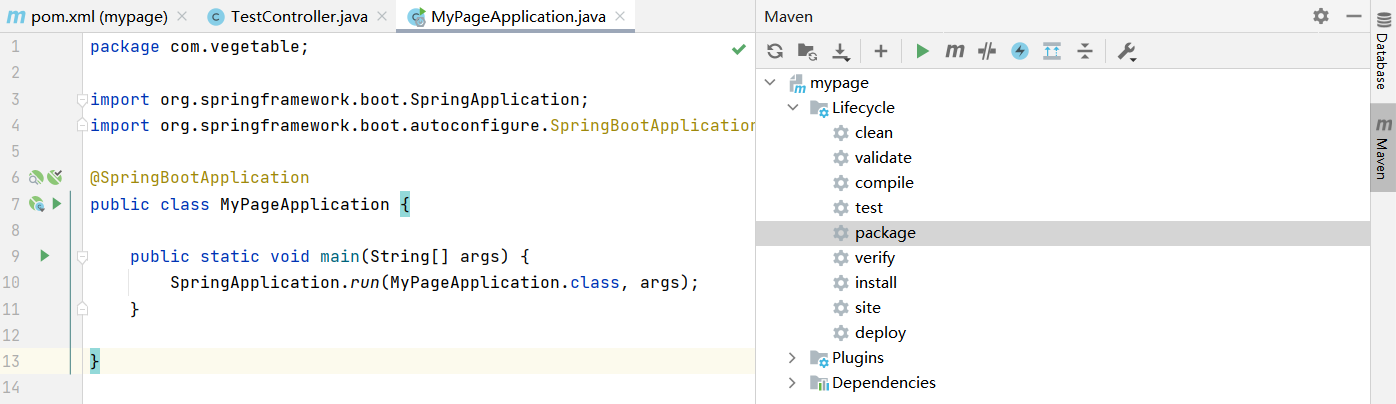This screenshot has width=1396, height=404.
Task: Open the Database side tool window
Action: pyautogui.click(x=1382, y=52)
